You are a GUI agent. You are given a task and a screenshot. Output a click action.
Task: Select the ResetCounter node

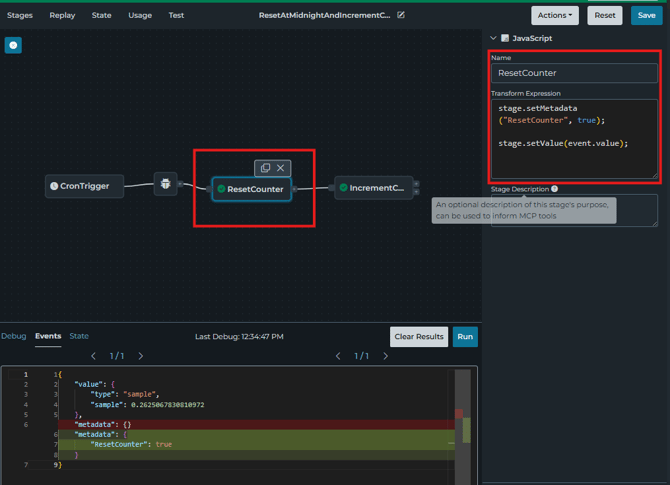[252, 189]
